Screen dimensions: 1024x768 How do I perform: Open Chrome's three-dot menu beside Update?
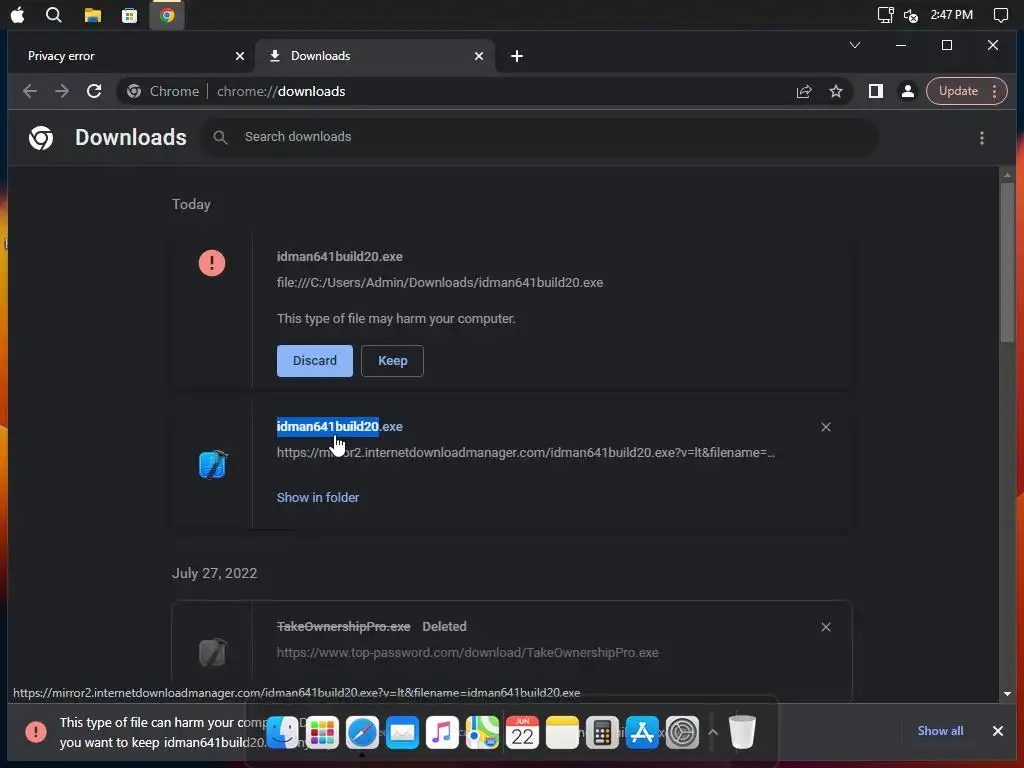pos(995,91)
